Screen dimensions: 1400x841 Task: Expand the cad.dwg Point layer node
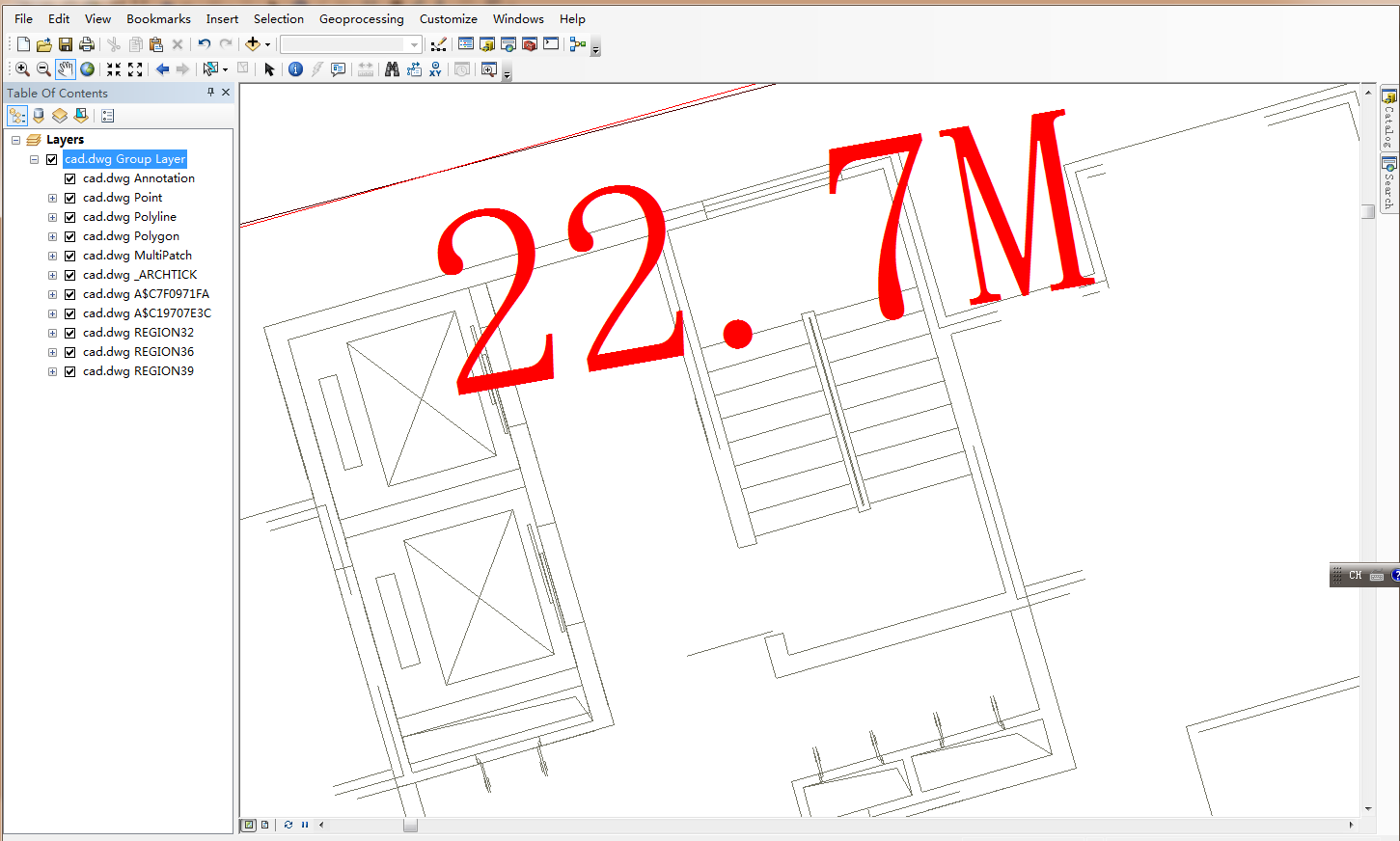[x=52, y=198]
